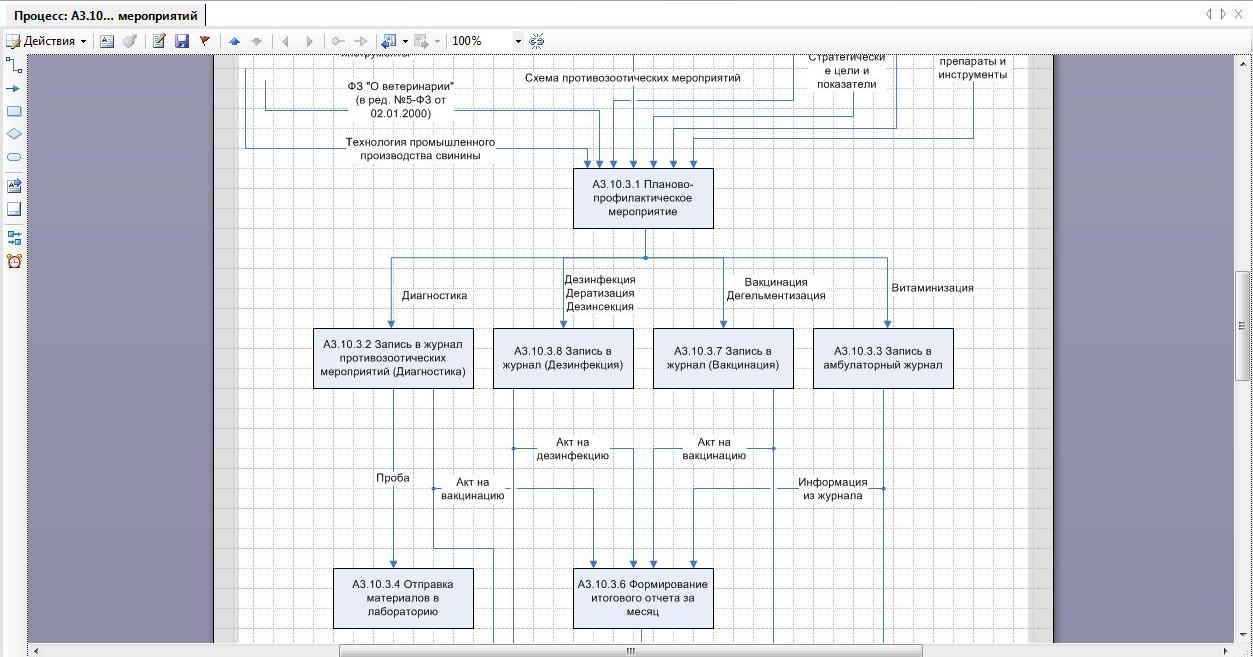1253x657 pixels.
Task: Switch to the Процесс: А3.10 мероприятий tab
Action: coord(105,16)
